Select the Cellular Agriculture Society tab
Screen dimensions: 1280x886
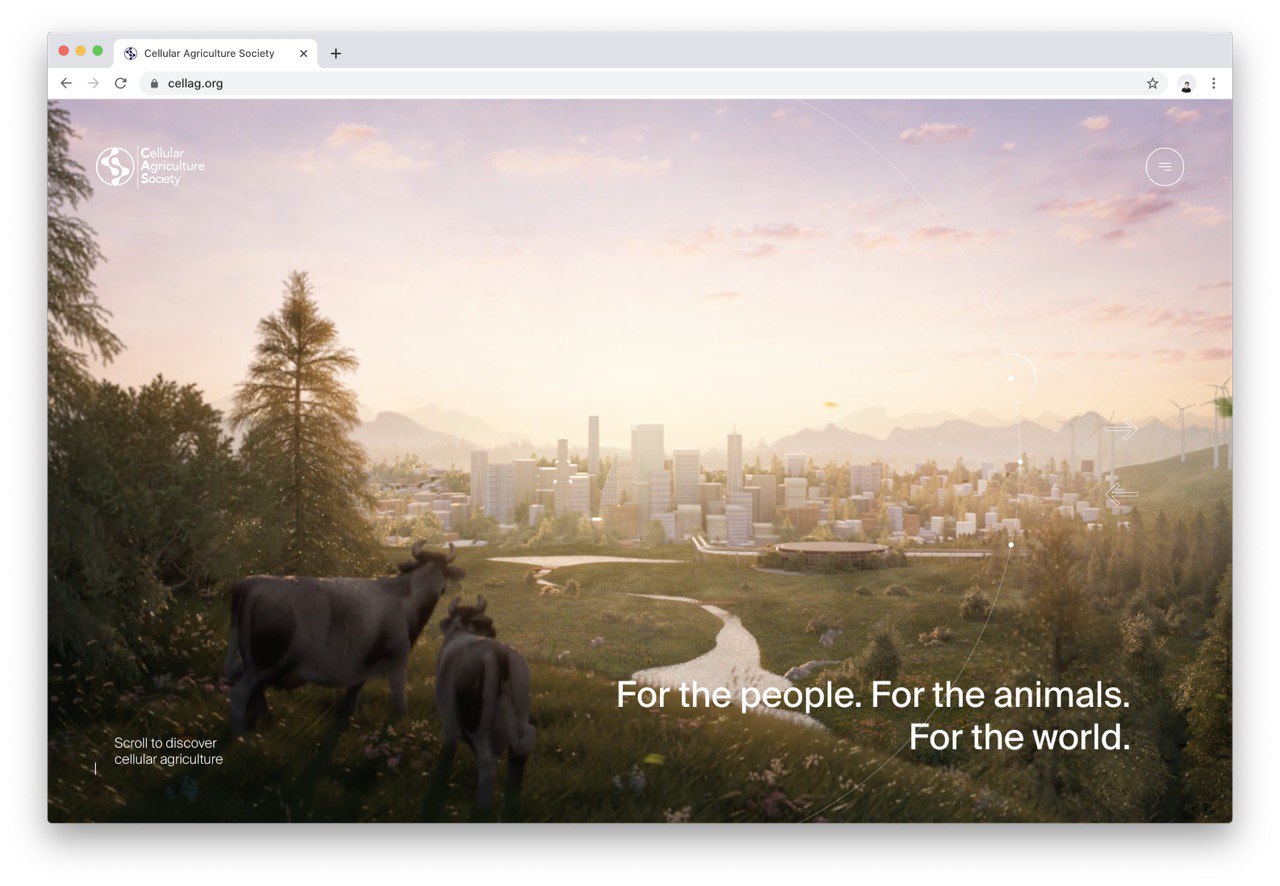pos(215,54)
